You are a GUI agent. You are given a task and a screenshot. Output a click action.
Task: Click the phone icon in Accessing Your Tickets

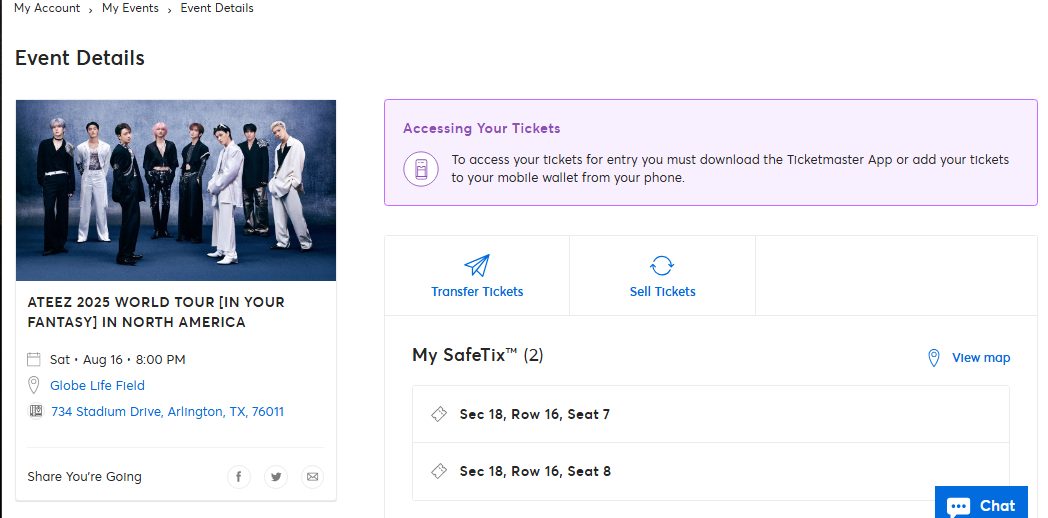click(421, 169)
